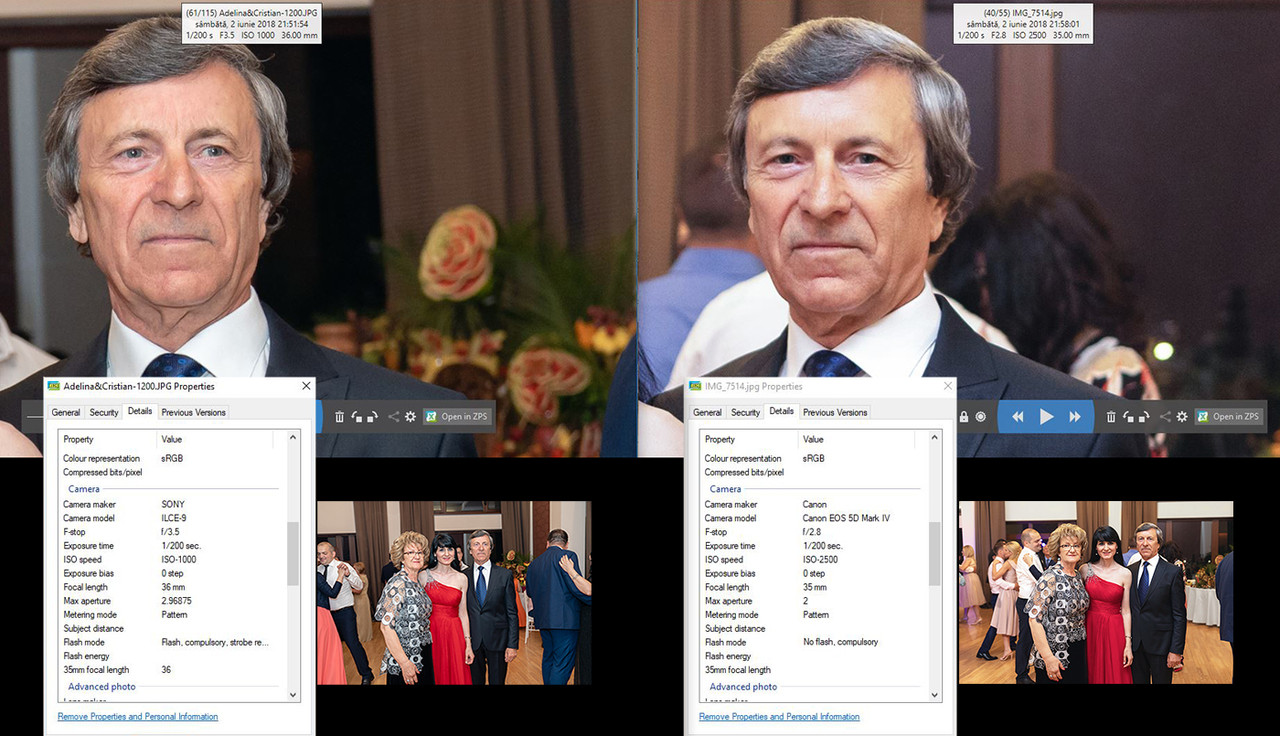Rotate right in the left viewer toolbar
This screenshot has height=736, width=1280.
point(371,417)
